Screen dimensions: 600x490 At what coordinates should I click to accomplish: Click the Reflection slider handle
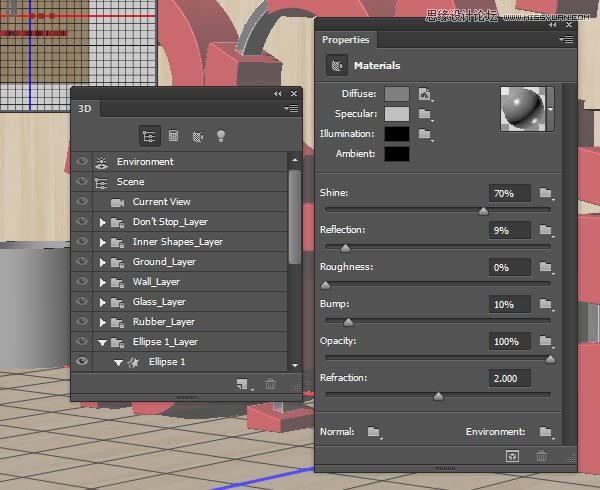point(346,248)
